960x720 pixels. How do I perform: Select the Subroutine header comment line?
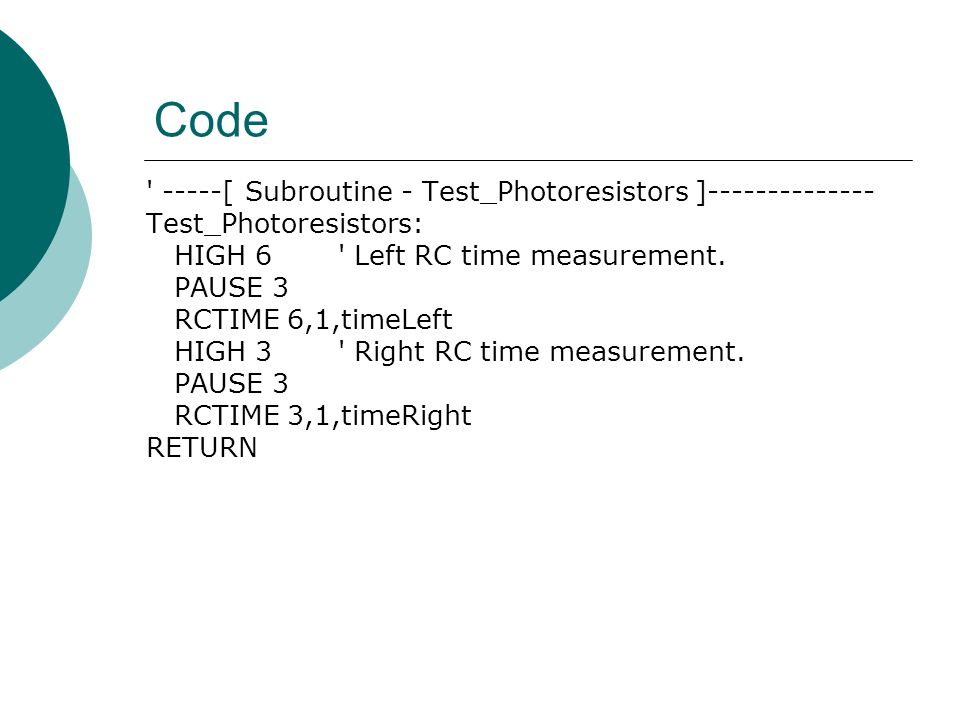pyautogui.click(x=510, y=192)
